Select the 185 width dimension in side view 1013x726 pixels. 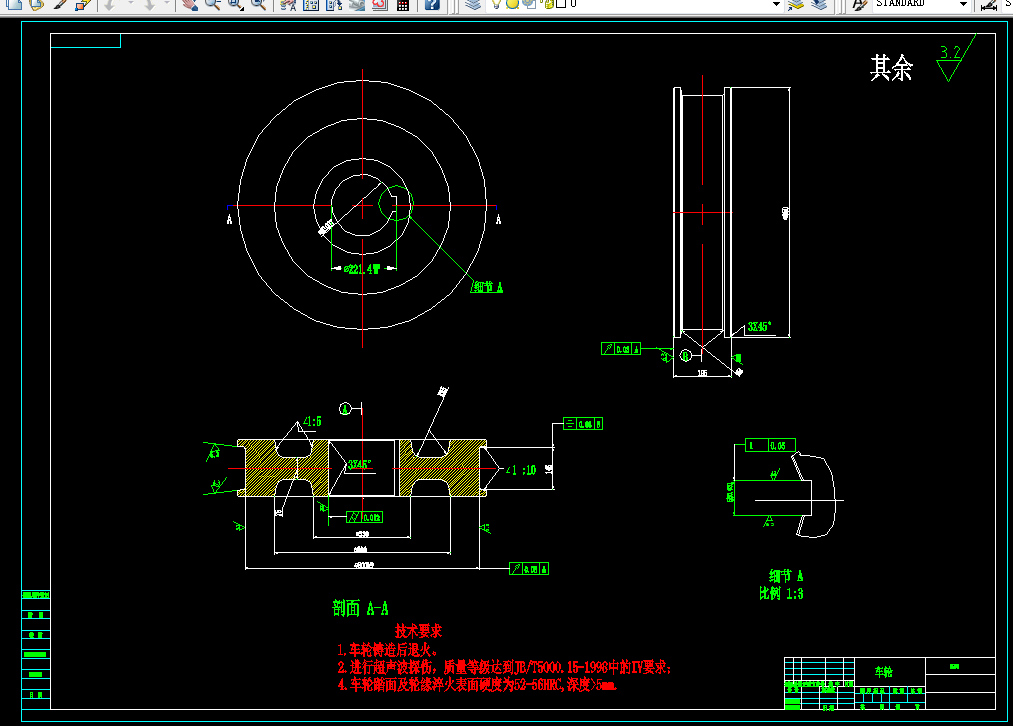pyautogui.click(x=702, y=373)
